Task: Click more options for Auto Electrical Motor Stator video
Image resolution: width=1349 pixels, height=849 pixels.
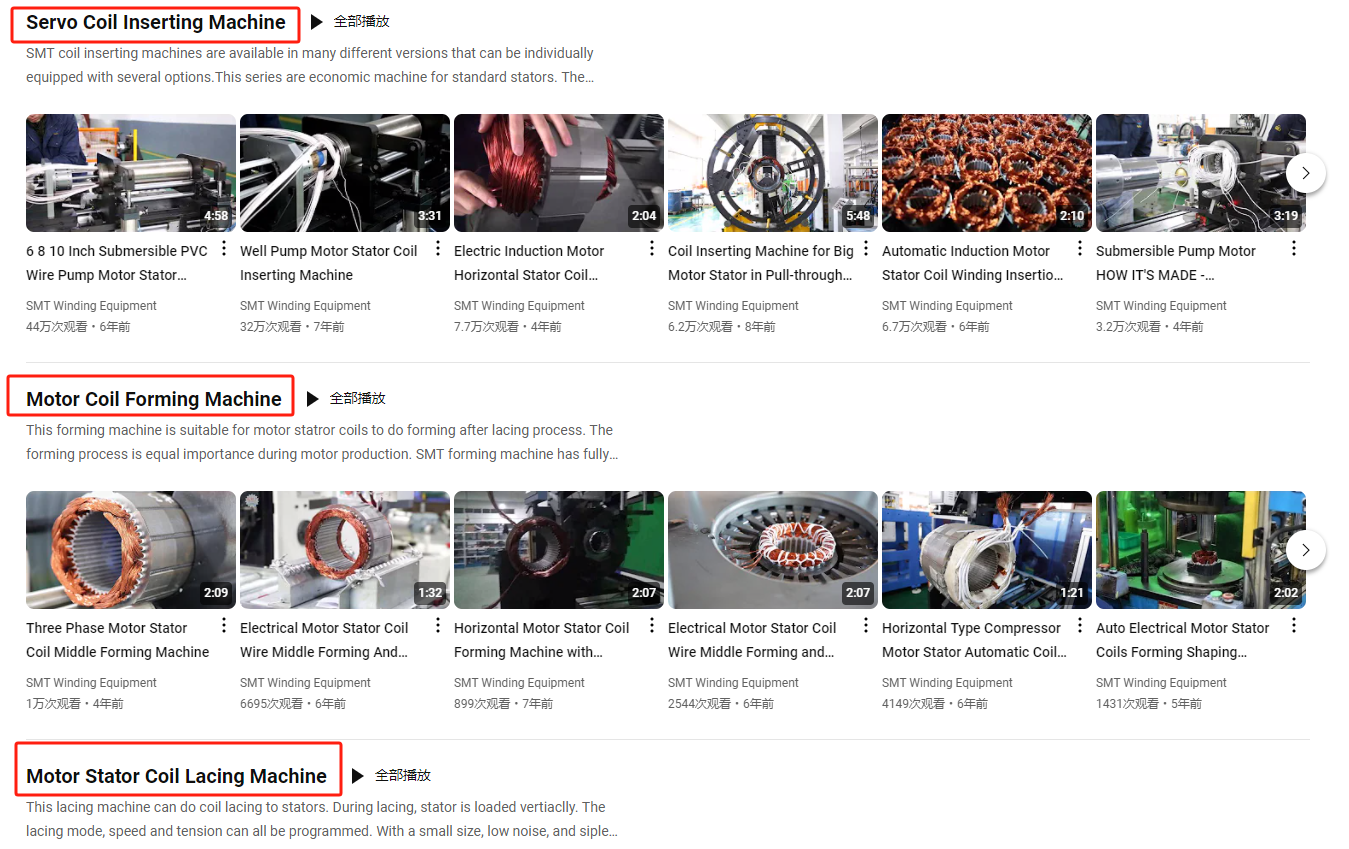Action: point(1294,626)
